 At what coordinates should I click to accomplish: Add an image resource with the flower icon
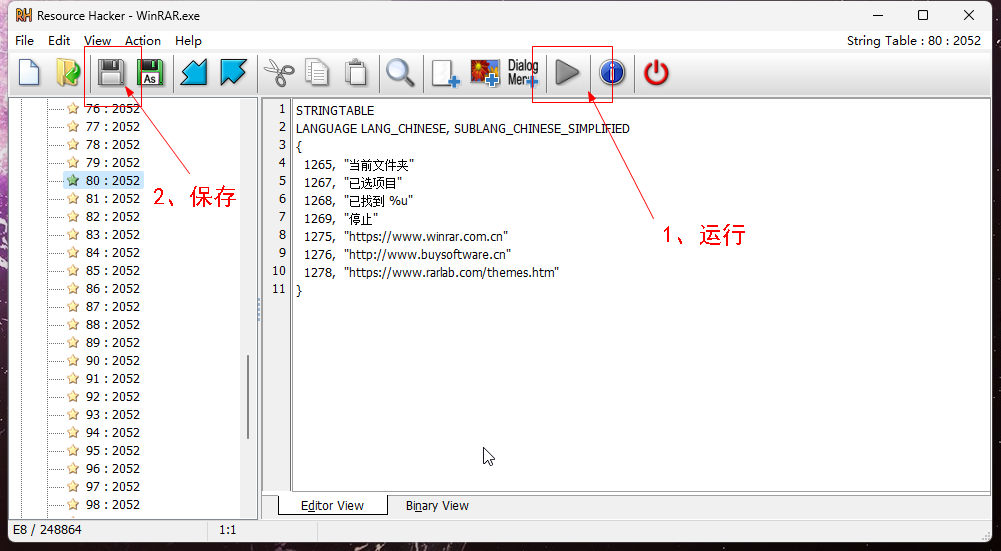click(x=485, y=72)
